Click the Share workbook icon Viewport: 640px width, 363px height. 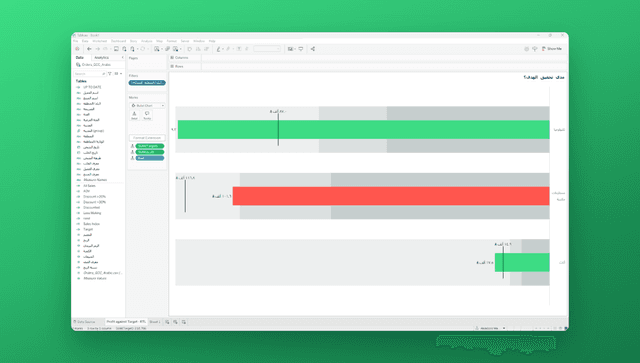[313, 49]
